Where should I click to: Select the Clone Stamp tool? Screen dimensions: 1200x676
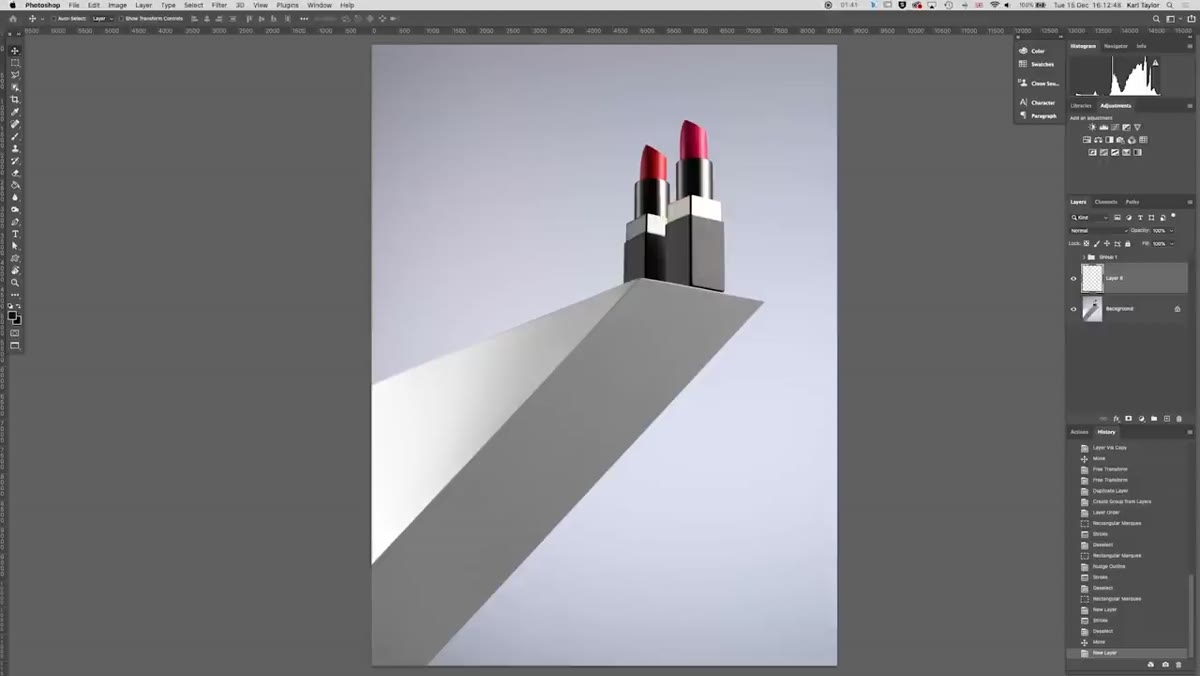click(x=15, y=148)
